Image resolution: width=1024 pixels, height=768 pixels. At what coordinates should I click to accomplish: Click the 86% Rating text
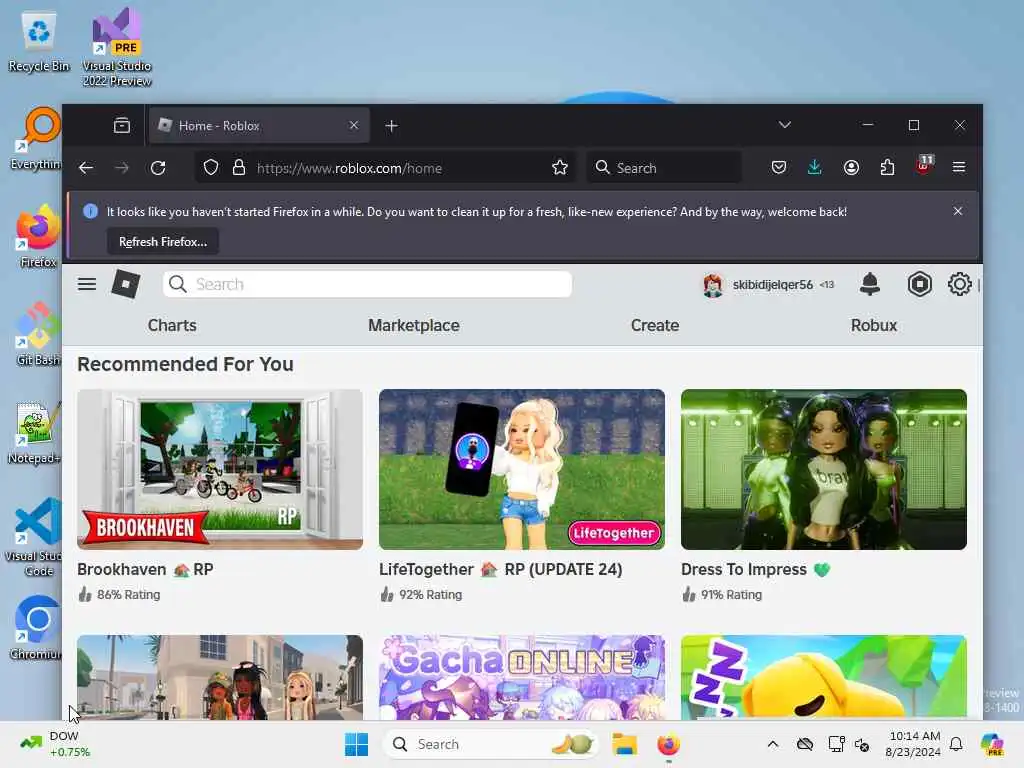(x=128, y=595)
